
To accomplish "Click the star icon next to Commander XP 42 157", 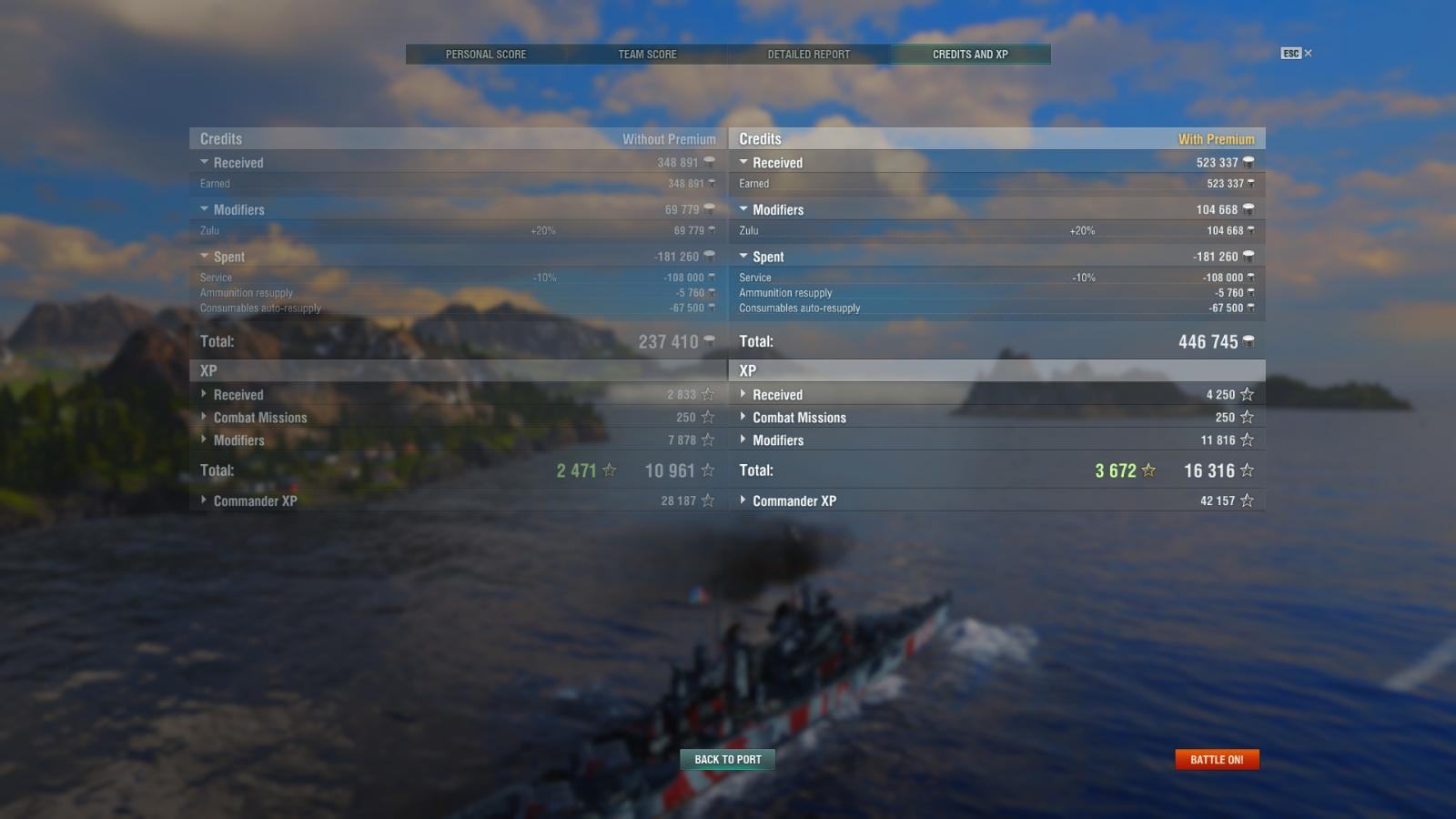I will [x=1247, y=500].
